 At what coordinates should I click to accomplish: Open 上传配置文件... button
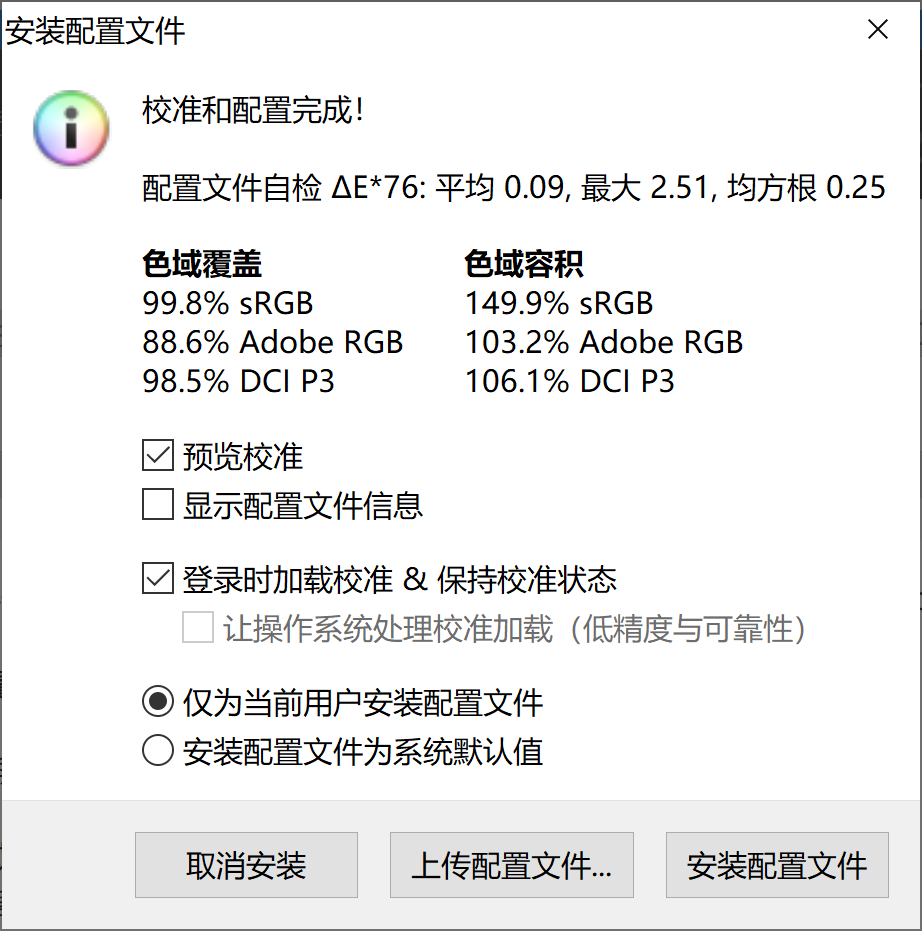coord(511,865)
